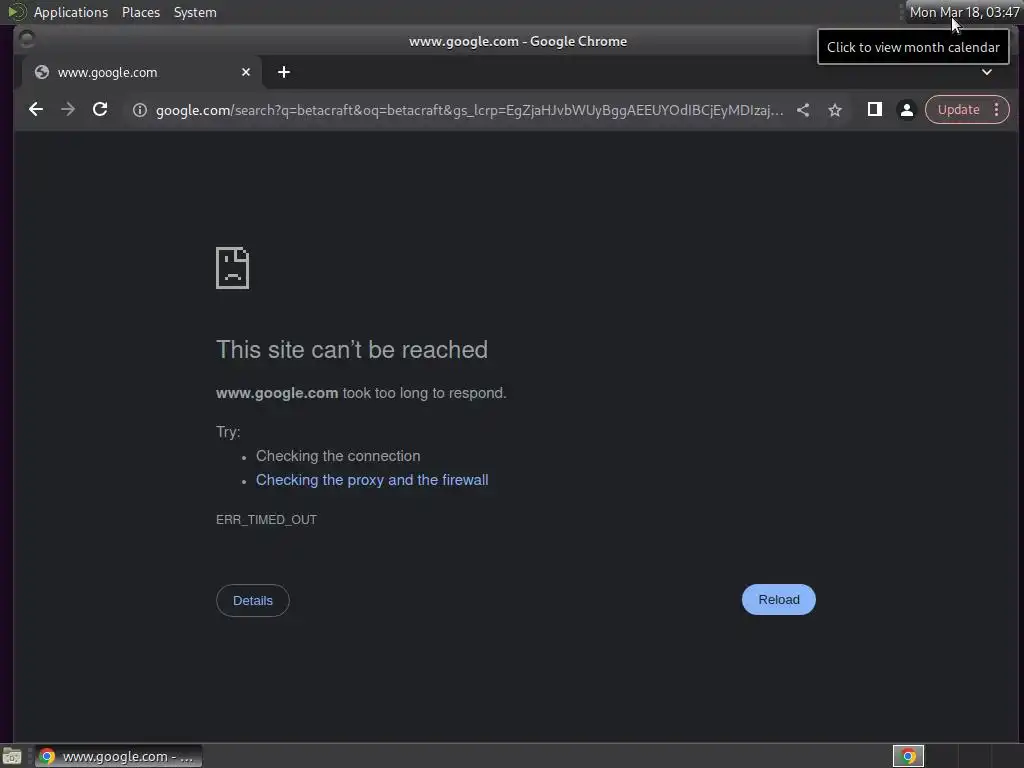Click the Reload button on error page
This screenshot has height=768, width=1024.
click(x=778, y=600)
